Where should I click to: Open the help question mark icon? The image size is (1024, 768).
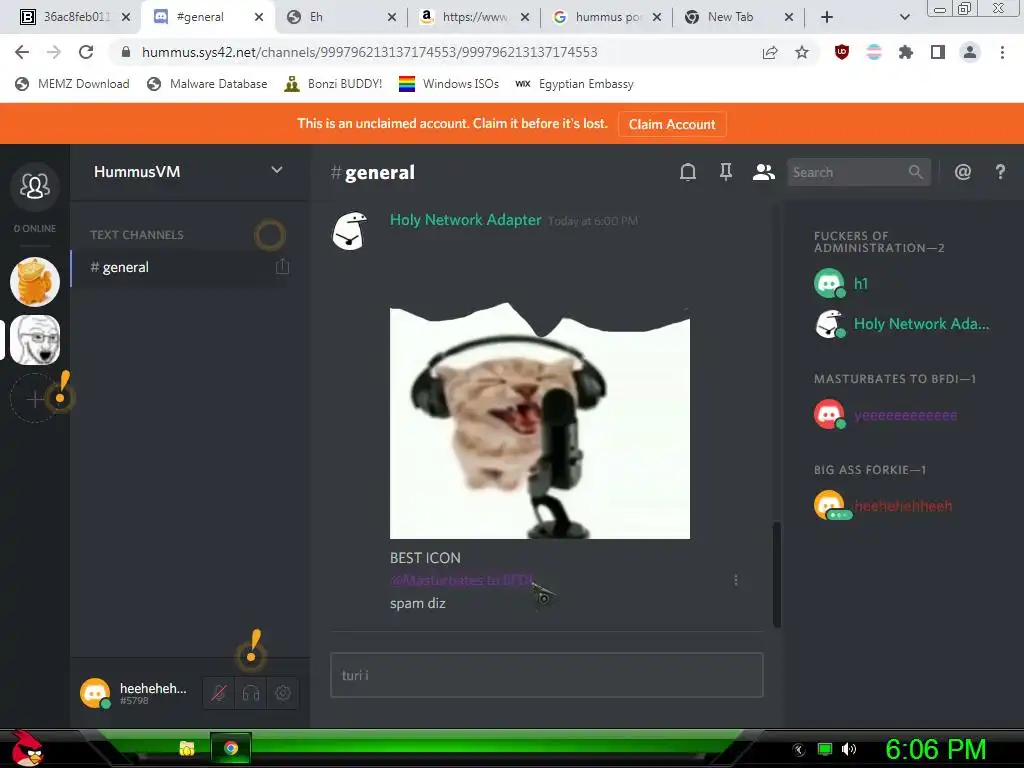pos(1000,172)
